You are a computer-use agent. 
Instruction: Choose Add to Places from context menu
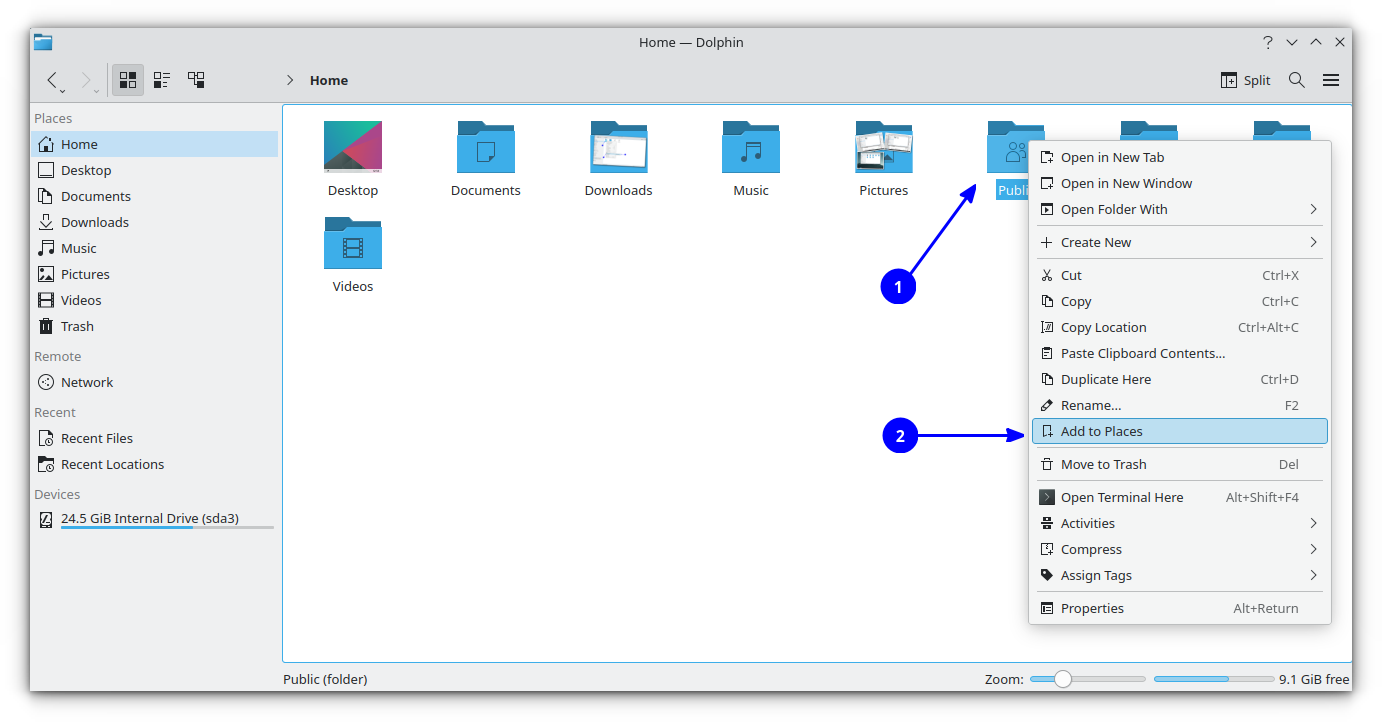click(x=1101, y=431)
